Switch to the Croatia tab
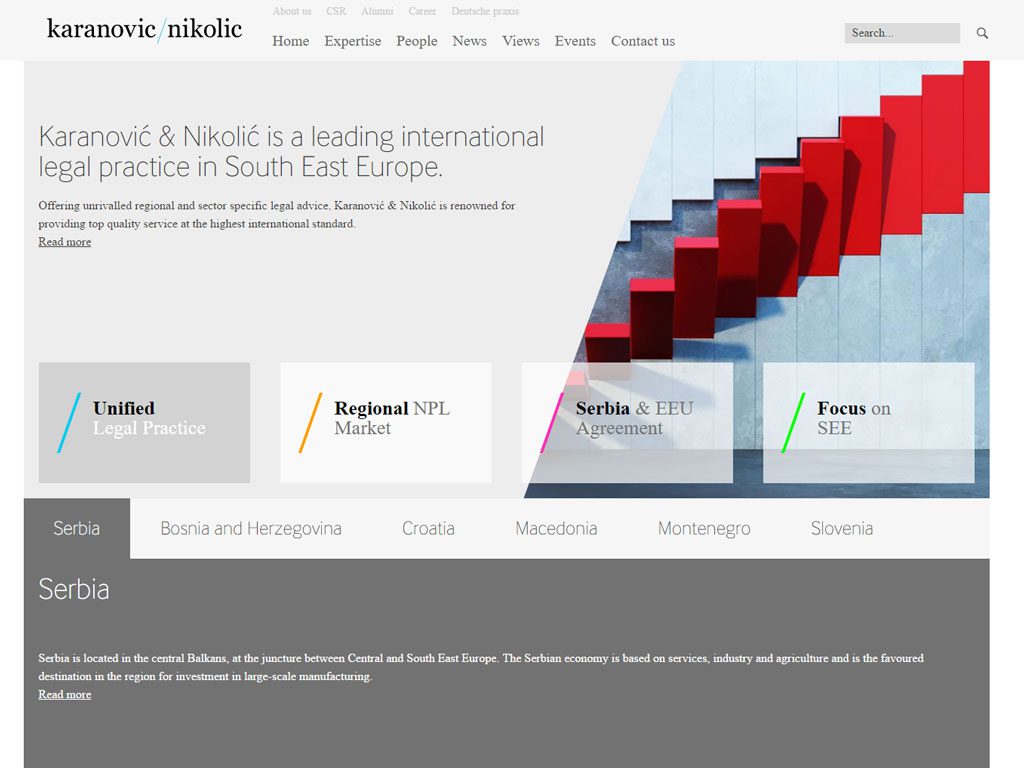Image resolution: width=1024 pixels, height=768 pixels. click(428, 528)
